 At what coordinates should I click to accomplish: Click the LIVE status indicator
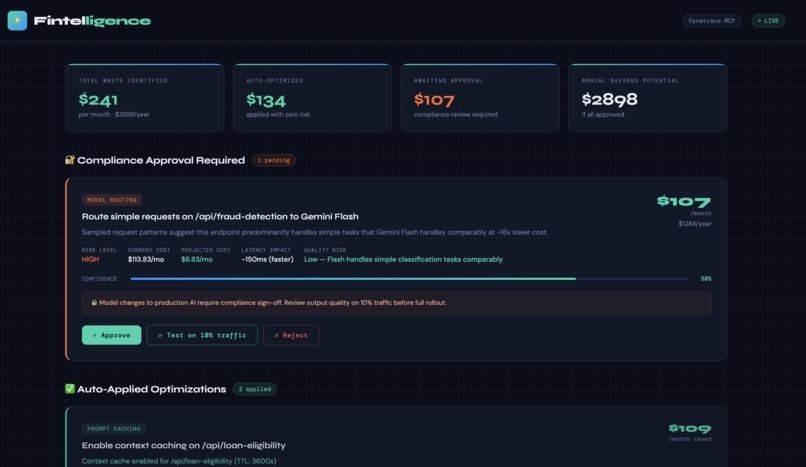tap(768, 21)
